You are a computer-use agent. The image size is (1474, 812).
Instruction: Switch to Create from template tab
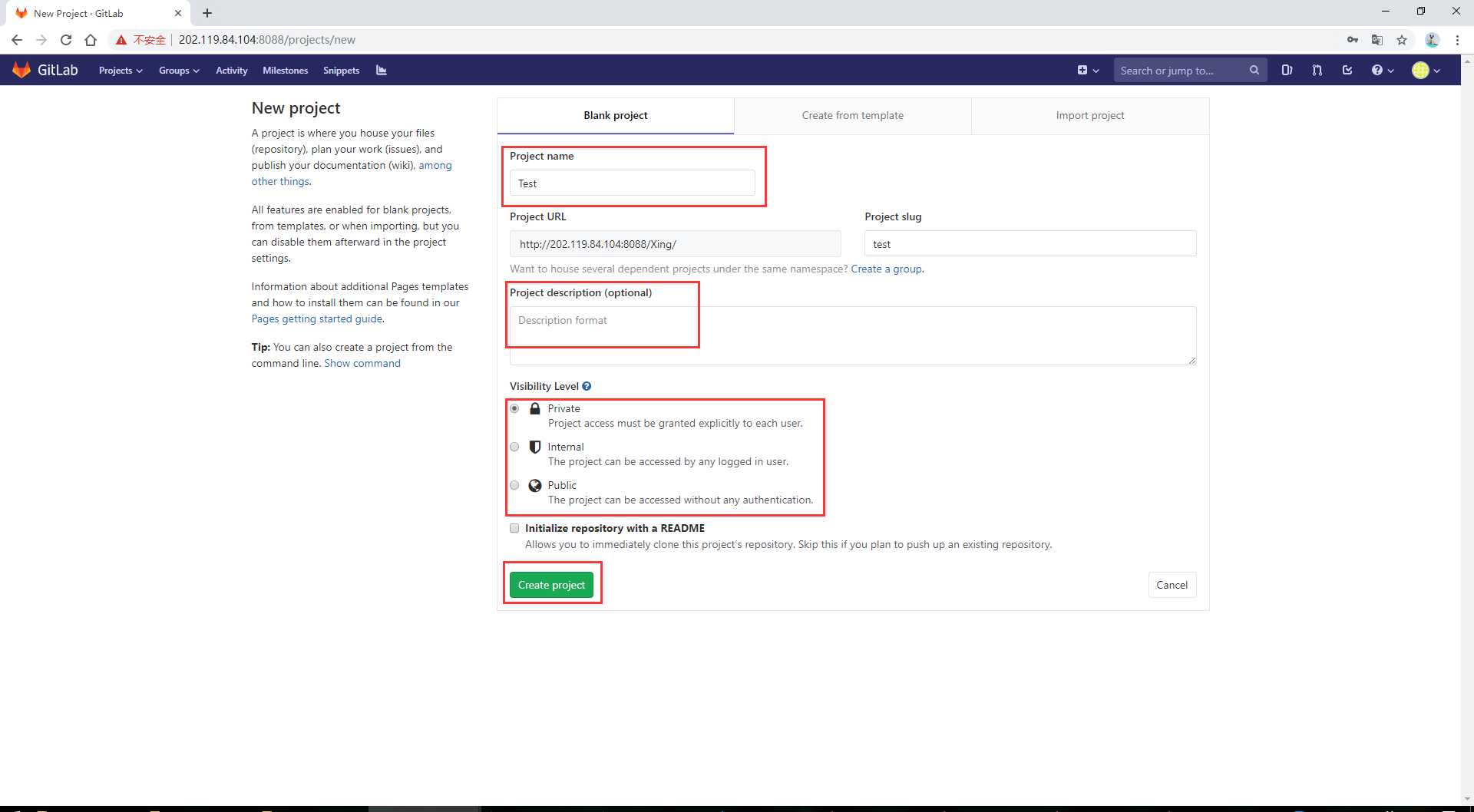tap(853, 116)
